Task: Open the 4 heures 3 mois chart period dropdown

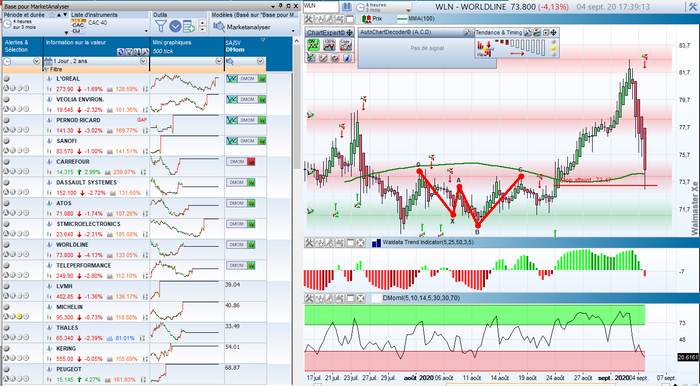Action: point(408,10)
